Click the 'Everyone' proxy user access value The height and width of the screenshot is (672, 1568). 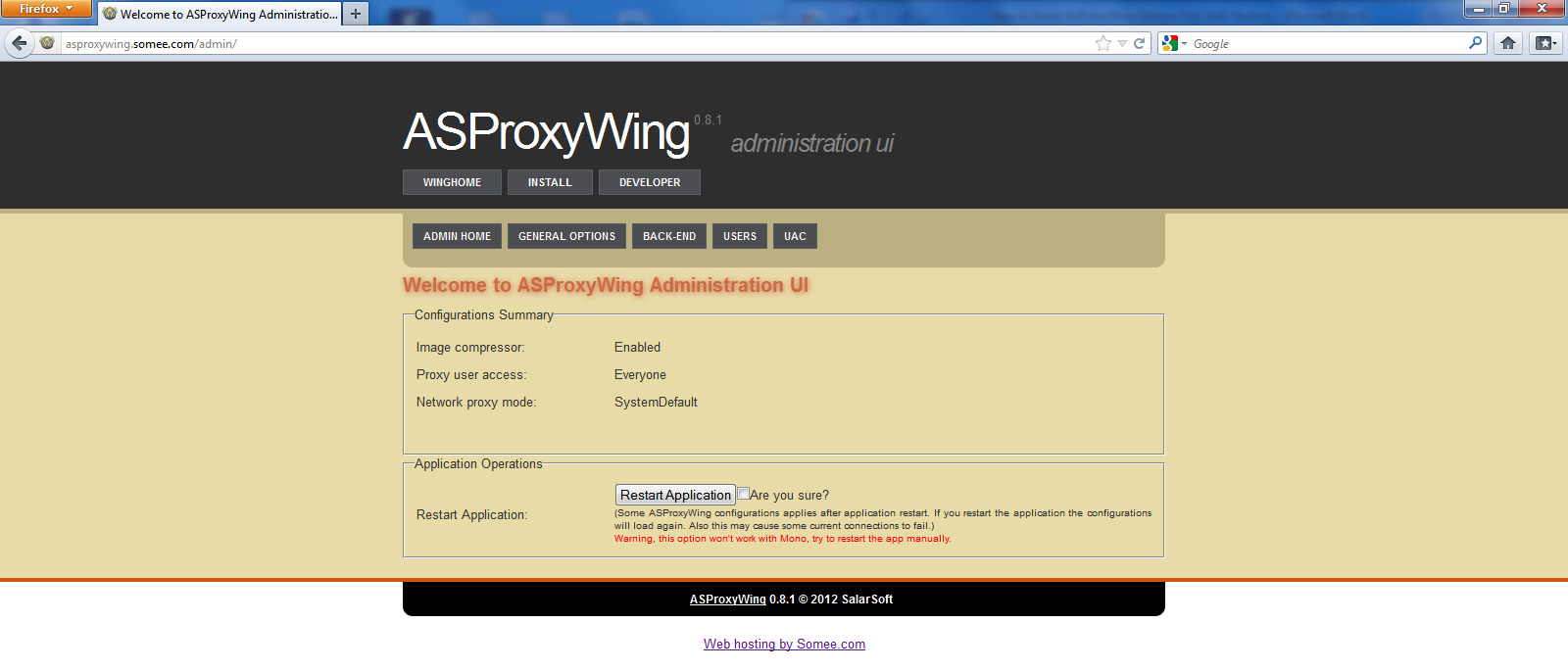tap(640, 375)
